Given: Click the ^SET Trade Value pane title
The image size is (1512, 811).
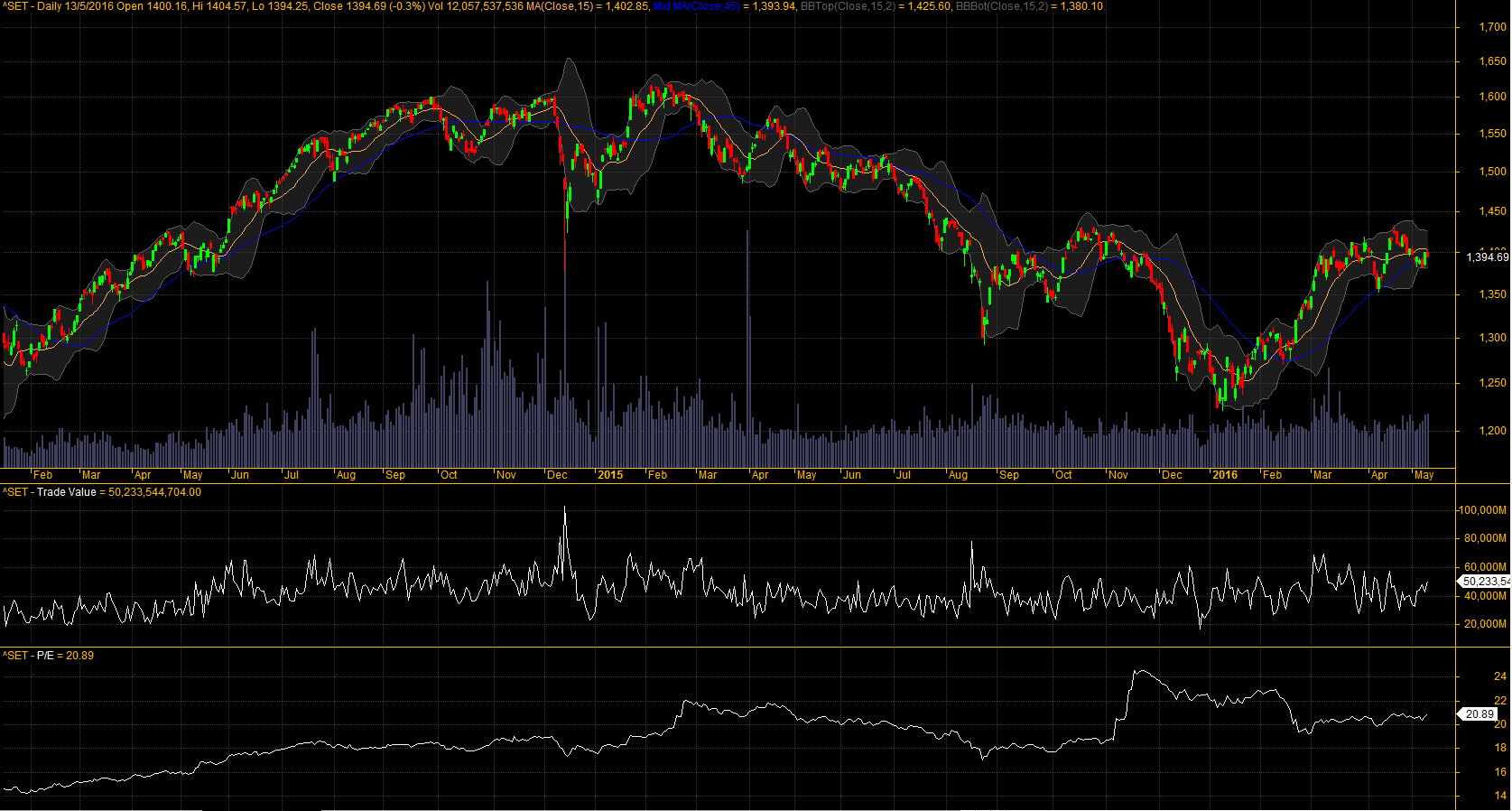Looking at the screenshot, I should pyautogui.click(x=54, y=492).
